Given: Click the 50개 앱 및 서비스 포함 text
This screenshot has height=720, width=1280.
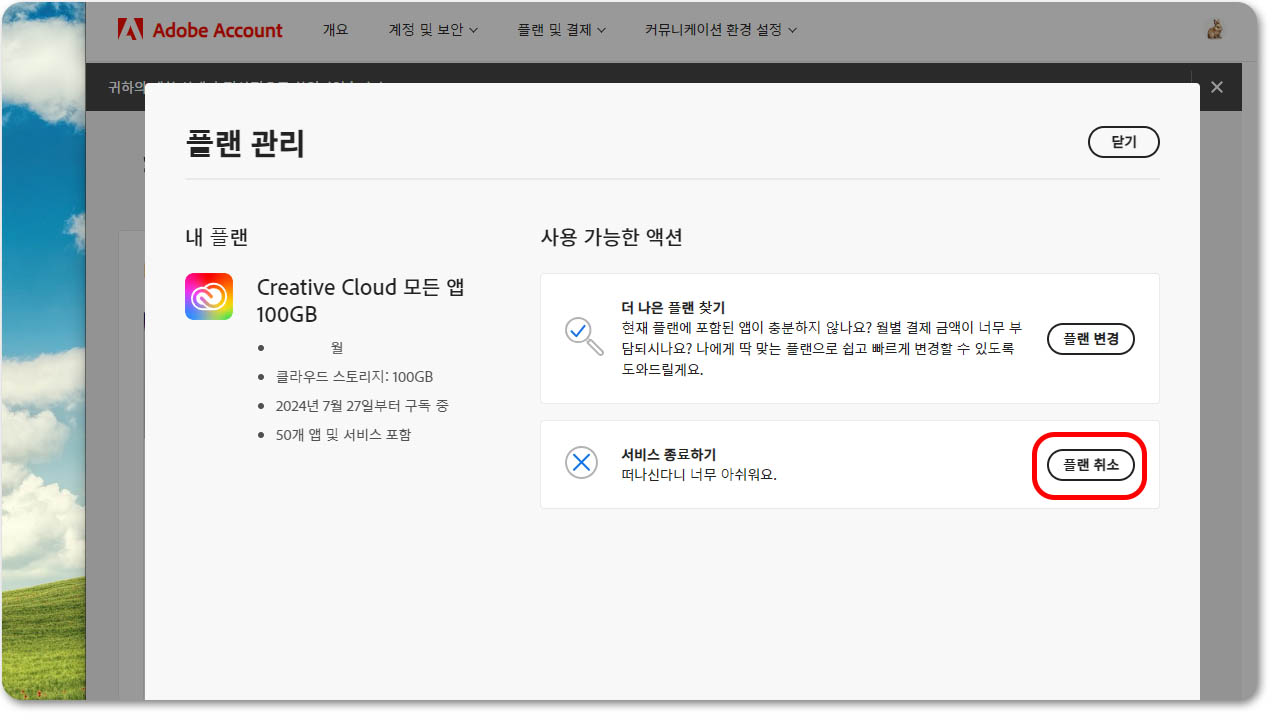Looking at the screenshot, I should (x=343, y=435).
